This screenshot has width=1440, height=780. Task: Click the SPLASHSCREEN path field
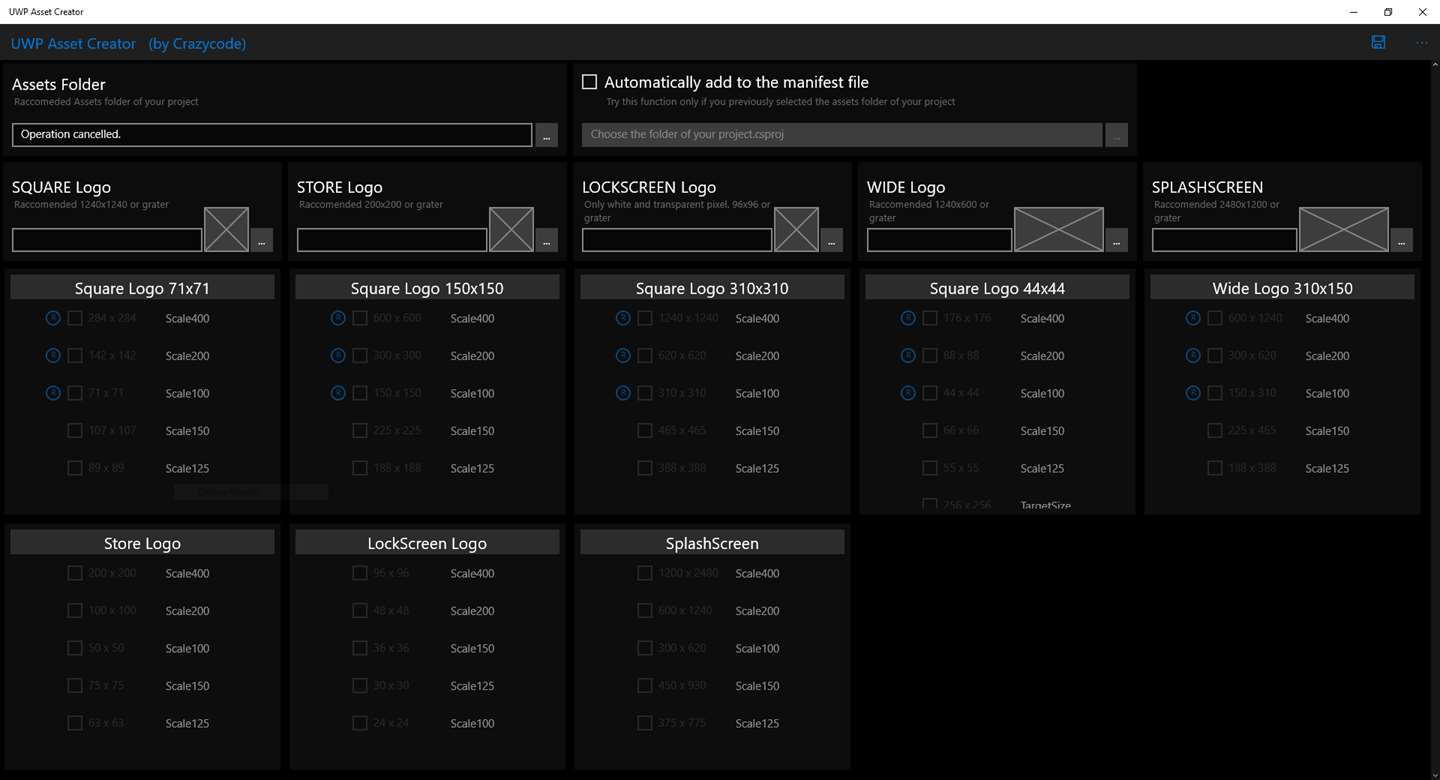(1224, 240)
